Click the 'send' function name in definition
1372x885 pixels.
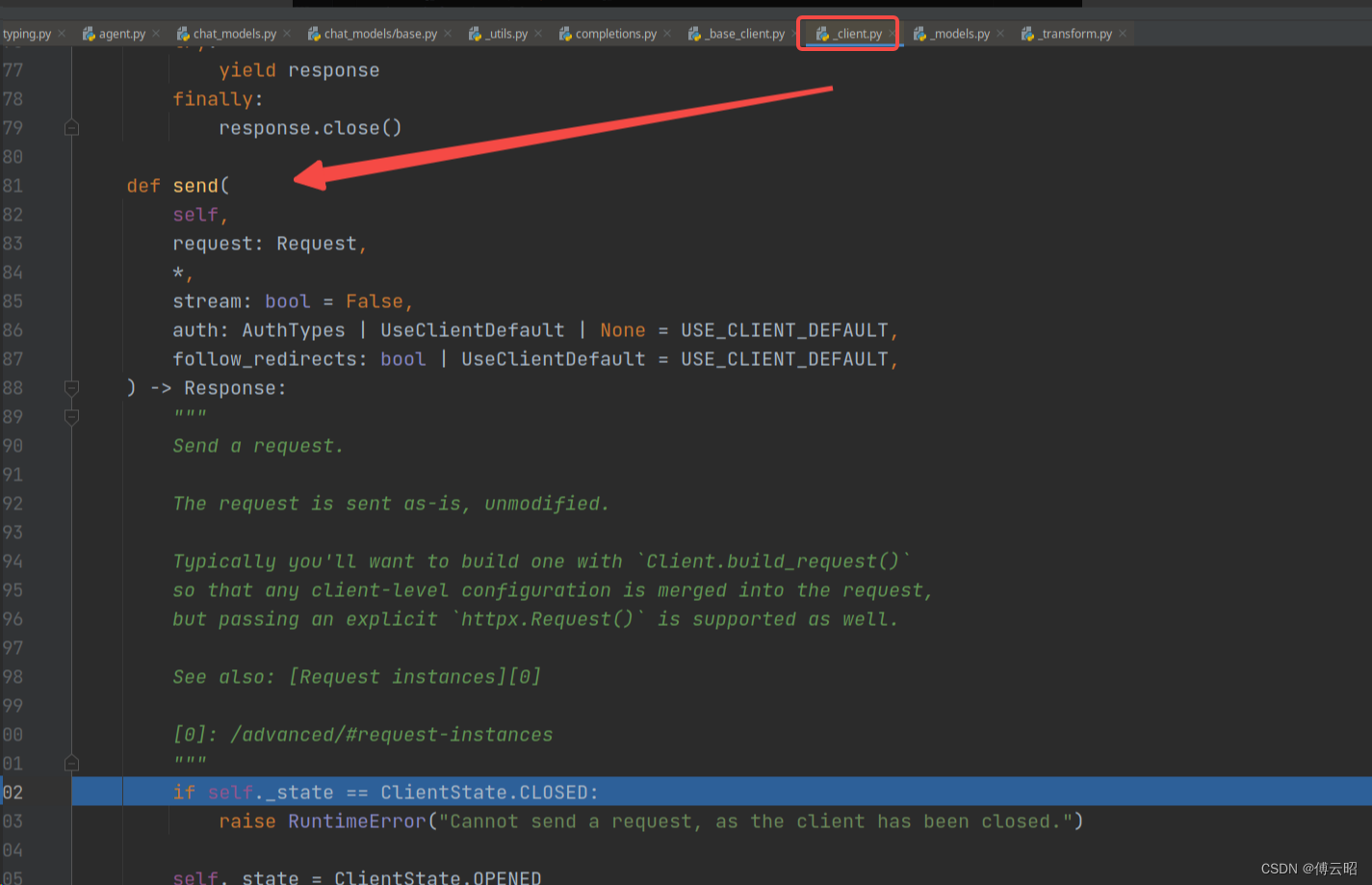coord(195,186)
